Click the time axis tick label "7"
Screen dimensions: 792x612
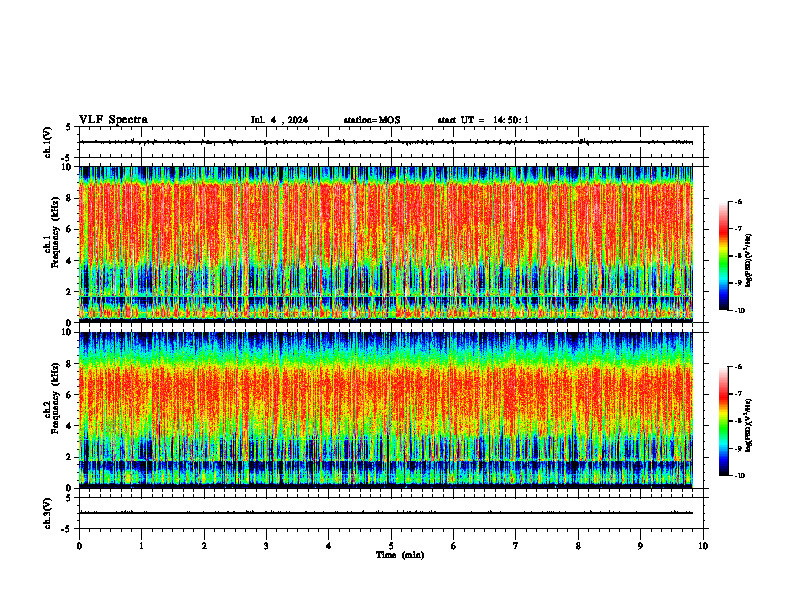tap(516, 546)
